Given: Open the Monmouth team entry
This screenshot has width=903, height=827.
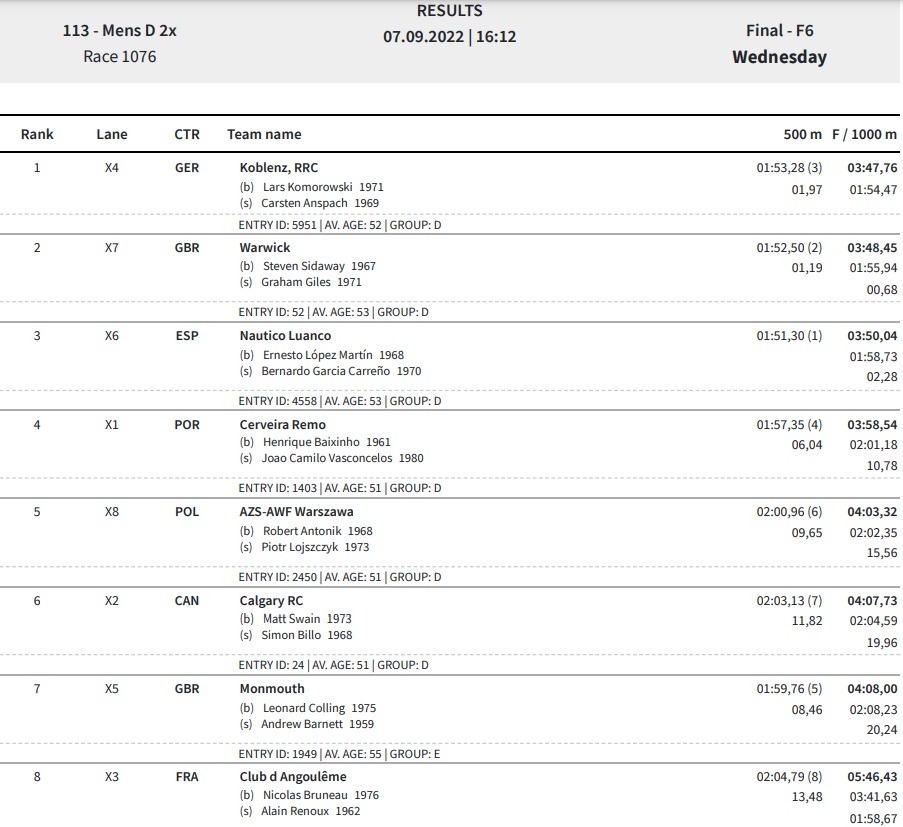Looking at the screenshot, I should (272, 689).
